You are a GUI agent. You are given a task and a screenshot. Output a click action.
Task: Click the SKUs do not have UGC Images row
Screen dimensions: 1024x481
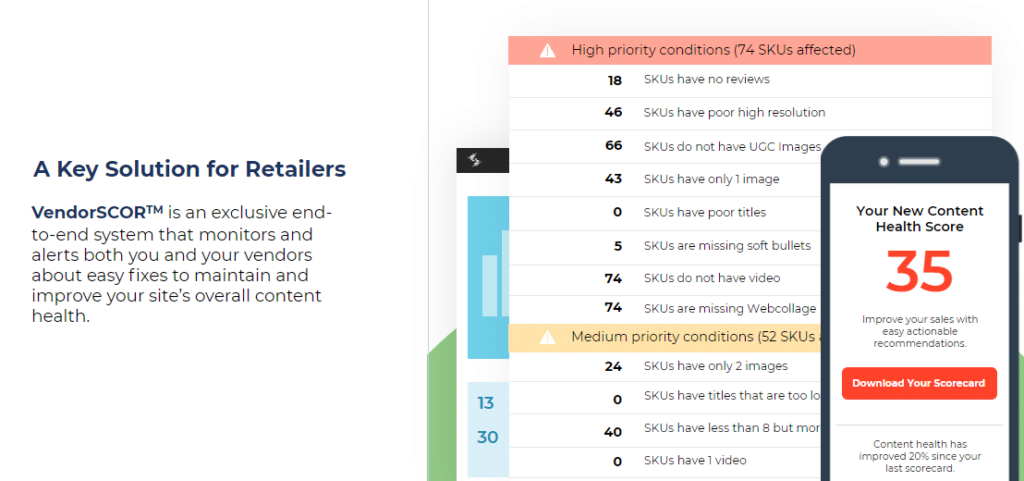(x=665, y=146)
